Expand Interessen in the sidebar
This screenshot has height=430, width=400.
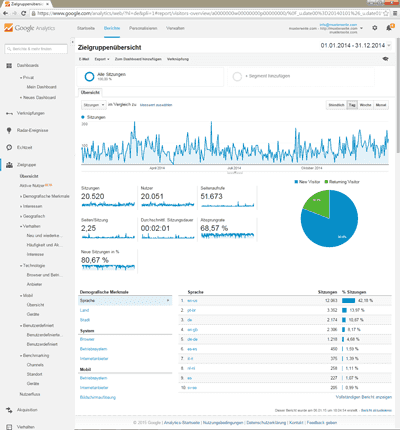(31, 206)
